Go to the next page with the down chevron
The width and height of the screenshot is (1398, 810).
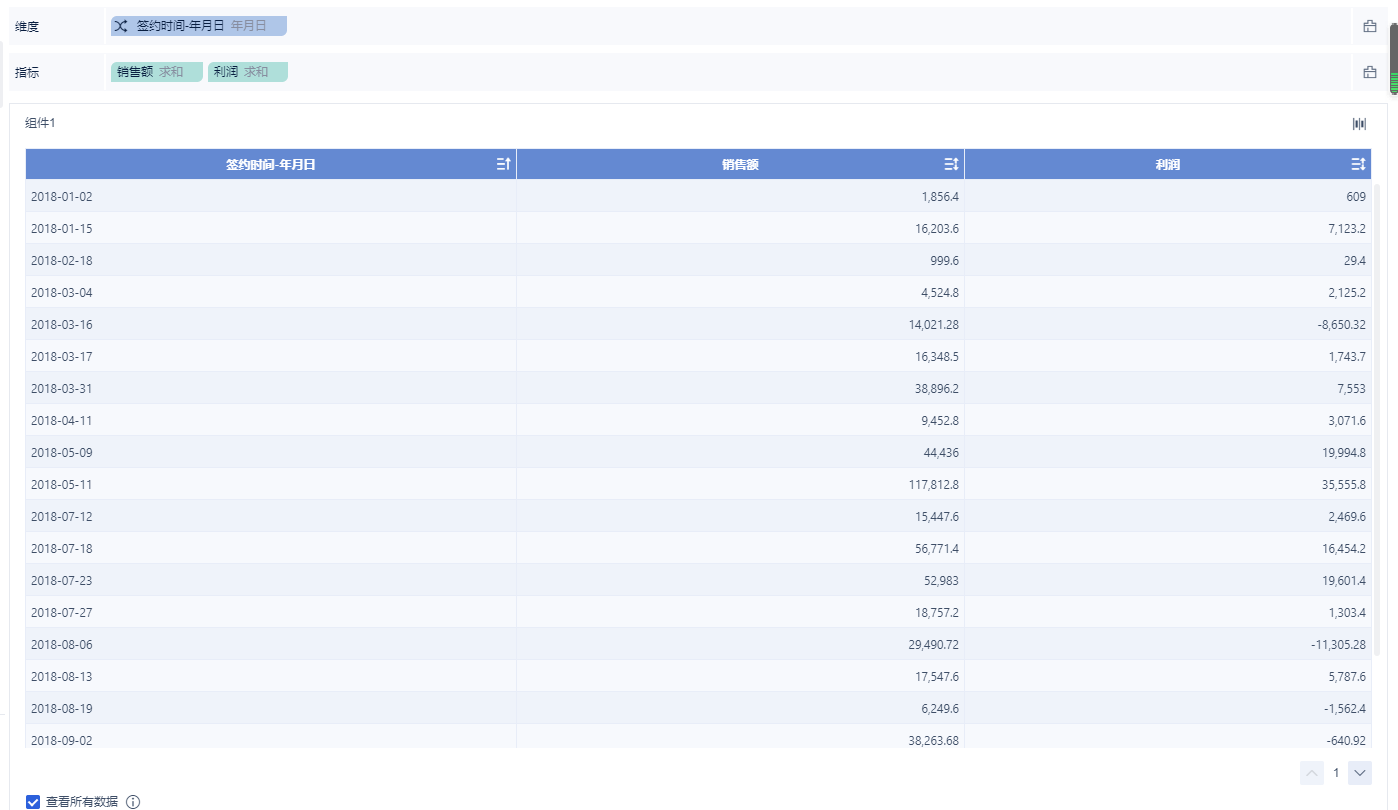[1360, 773]
